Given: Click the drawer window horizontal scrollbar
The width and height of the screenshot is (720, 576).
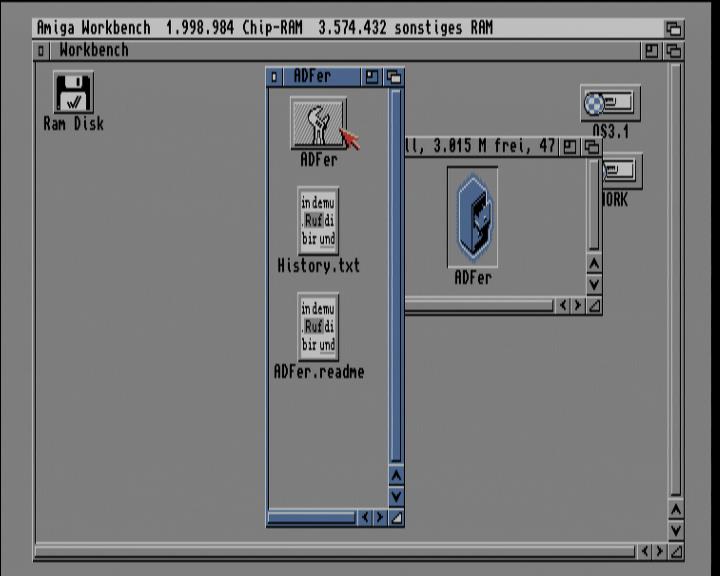Looking at the screenshot, I should (x=480, y=305).
